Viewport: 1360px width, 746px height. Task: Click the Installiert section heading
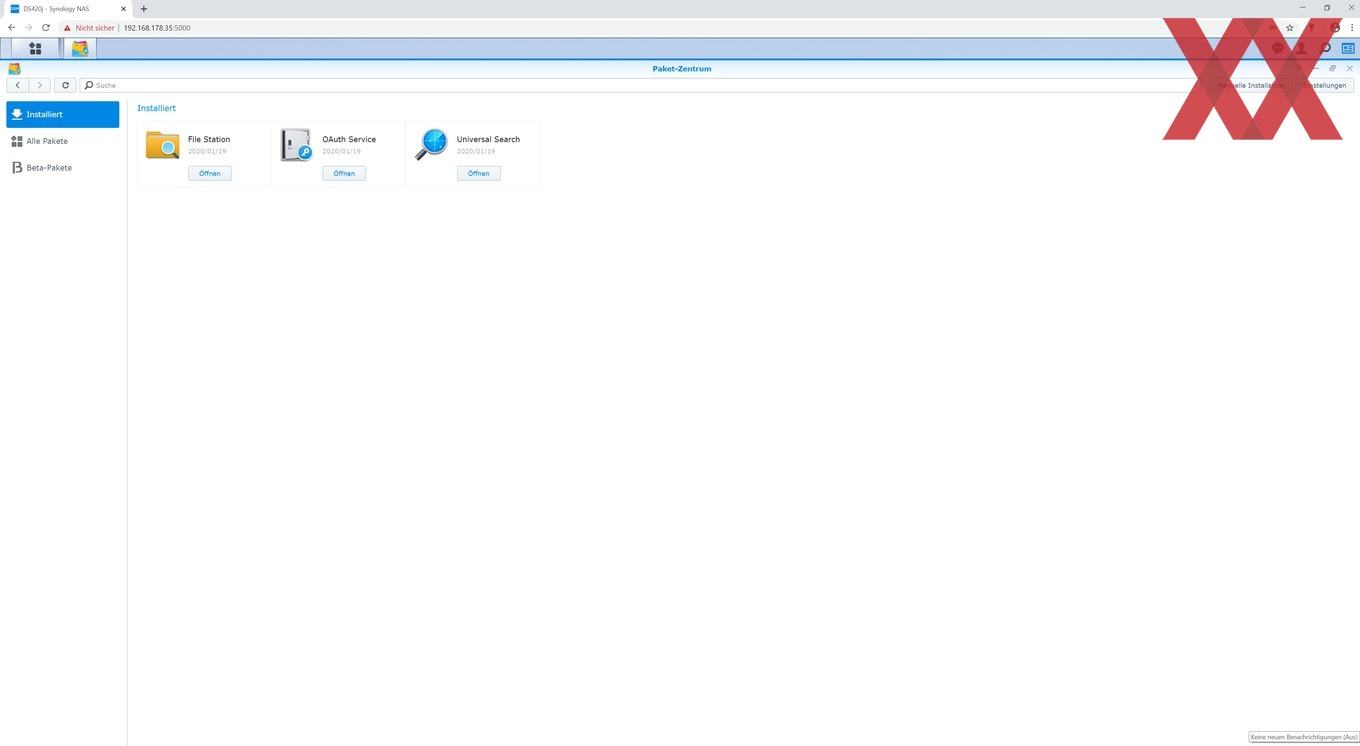(157, 108)
